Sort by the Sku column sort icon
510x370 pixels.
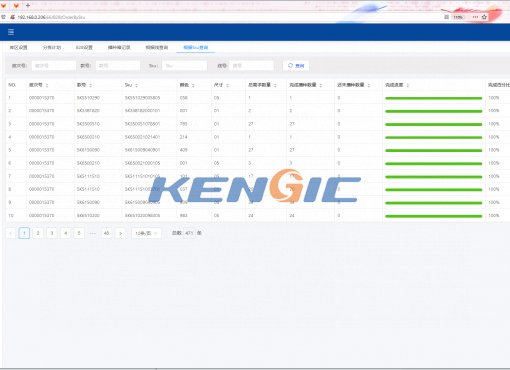136,85
